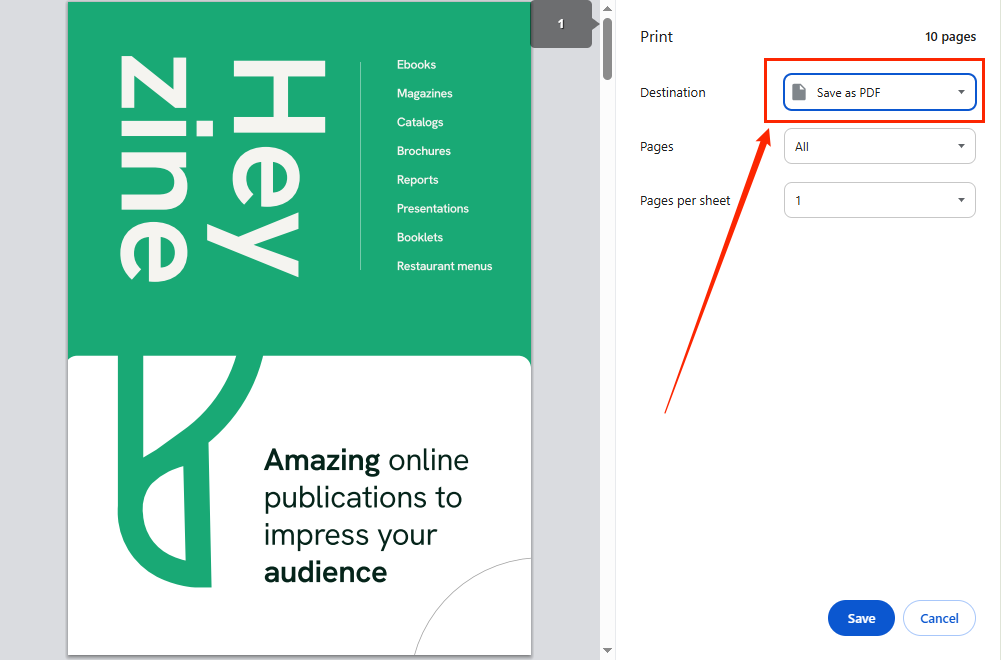Click the Amazing online publications headline

tap(366, 516)
